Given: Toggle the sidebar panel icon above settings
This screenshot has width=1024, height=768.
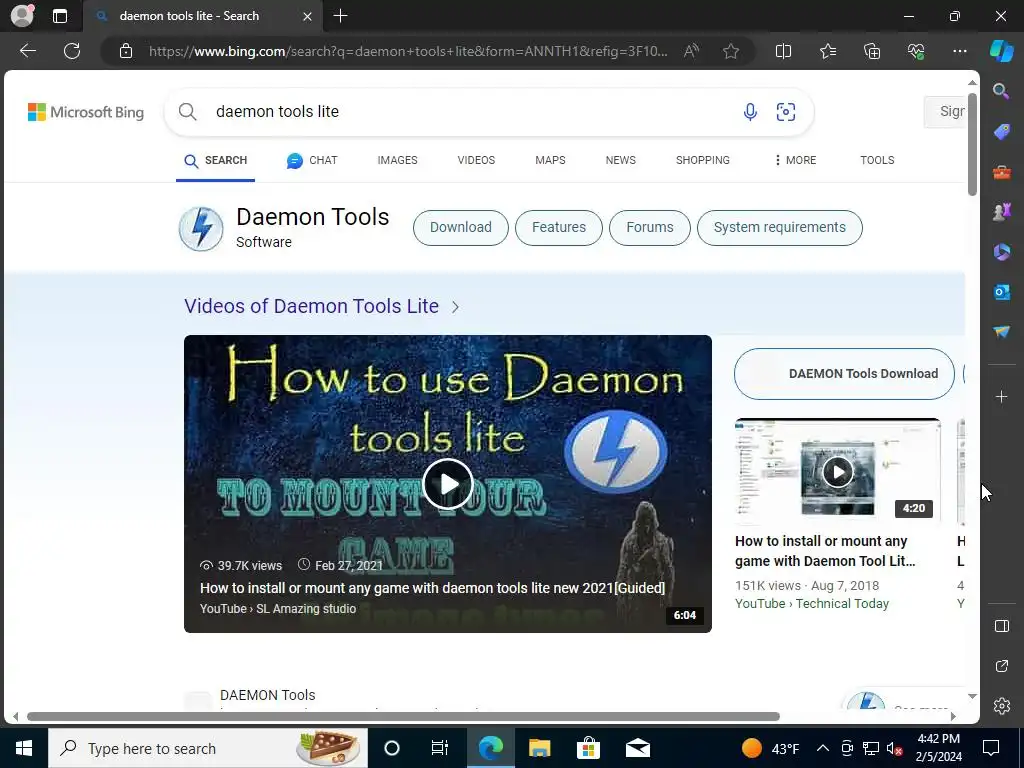Looking at the screenshot, I should [x=1001, y=626].
